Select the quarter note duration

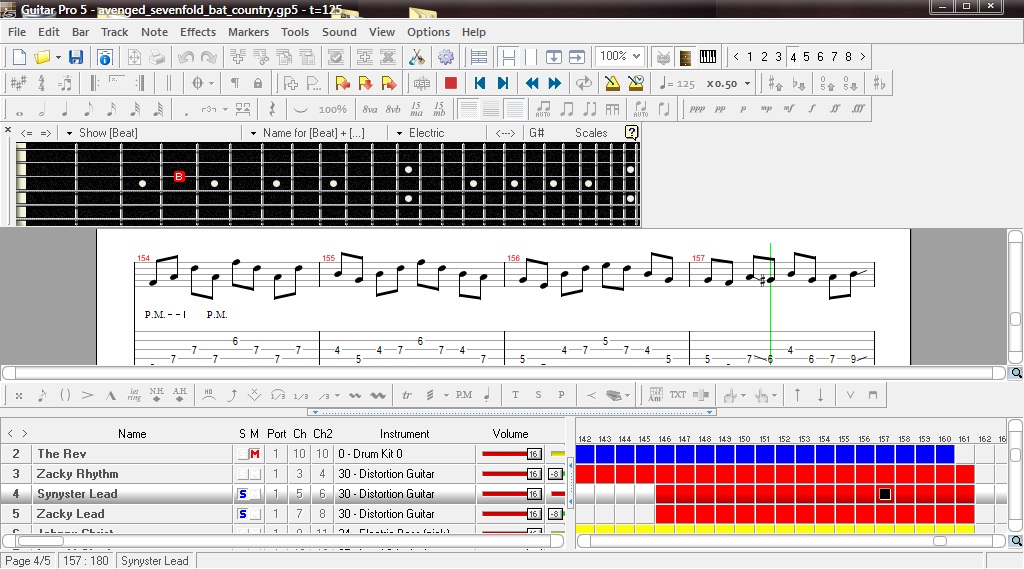(65, 110)
